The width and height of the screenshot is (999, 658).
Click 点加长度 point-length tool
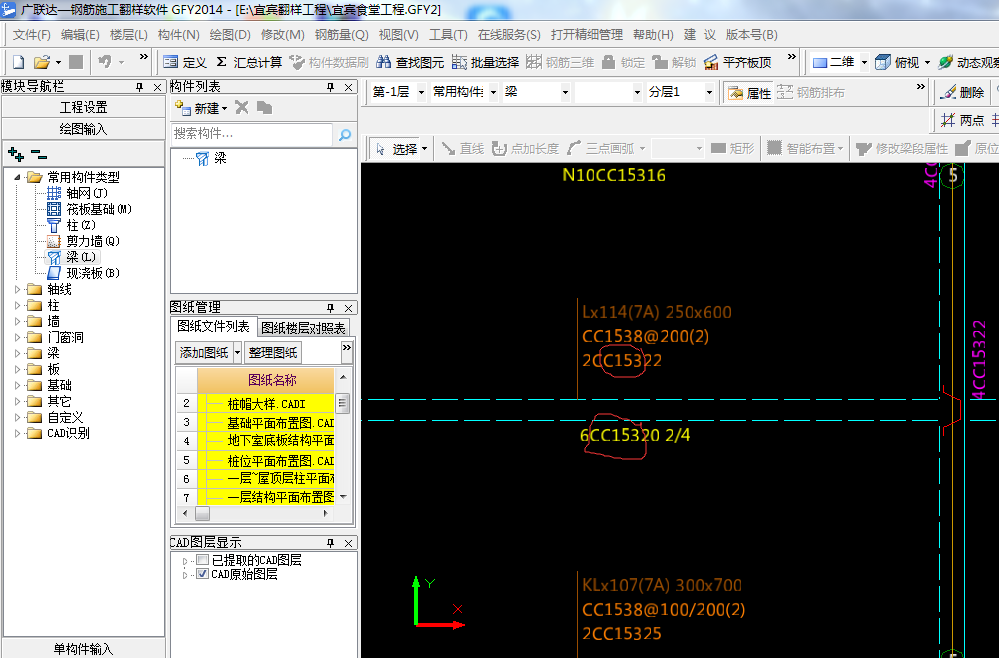525,148
